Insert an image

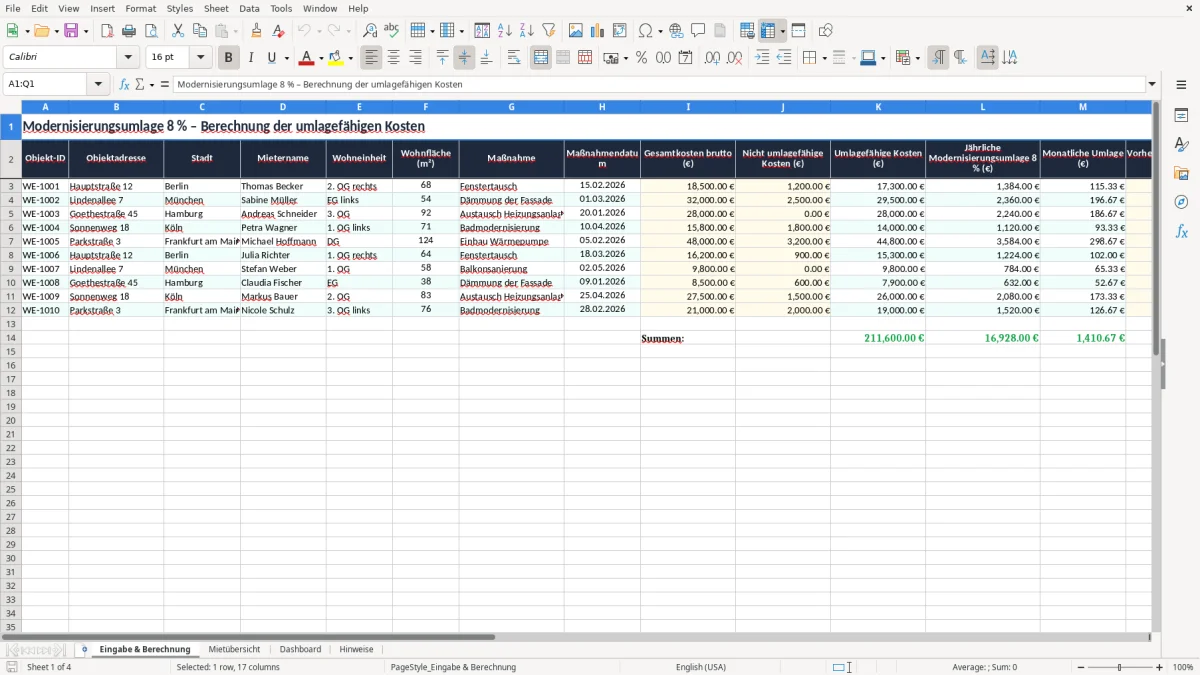tap(576, 31)
